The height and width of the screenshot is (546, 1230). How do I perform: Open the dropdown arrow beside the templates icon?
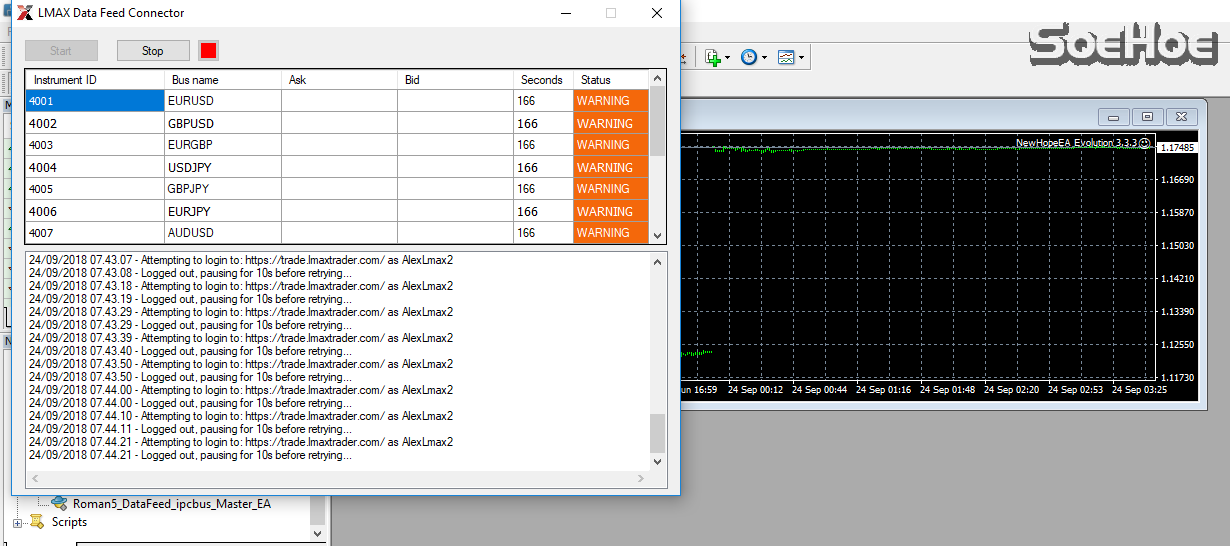point(802,58)
